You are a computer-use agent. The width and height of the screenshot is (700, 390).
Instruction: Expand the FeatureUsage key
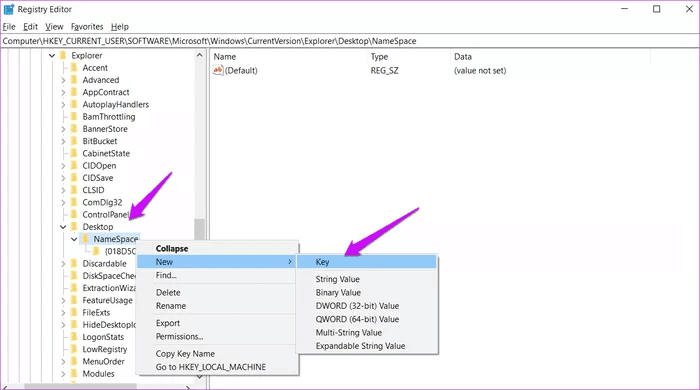point(63,301)
